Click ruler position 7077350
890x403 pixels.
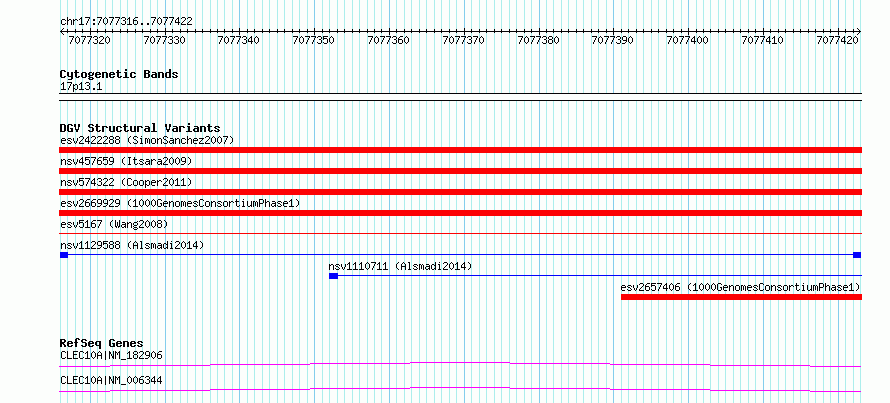[314, 40]
